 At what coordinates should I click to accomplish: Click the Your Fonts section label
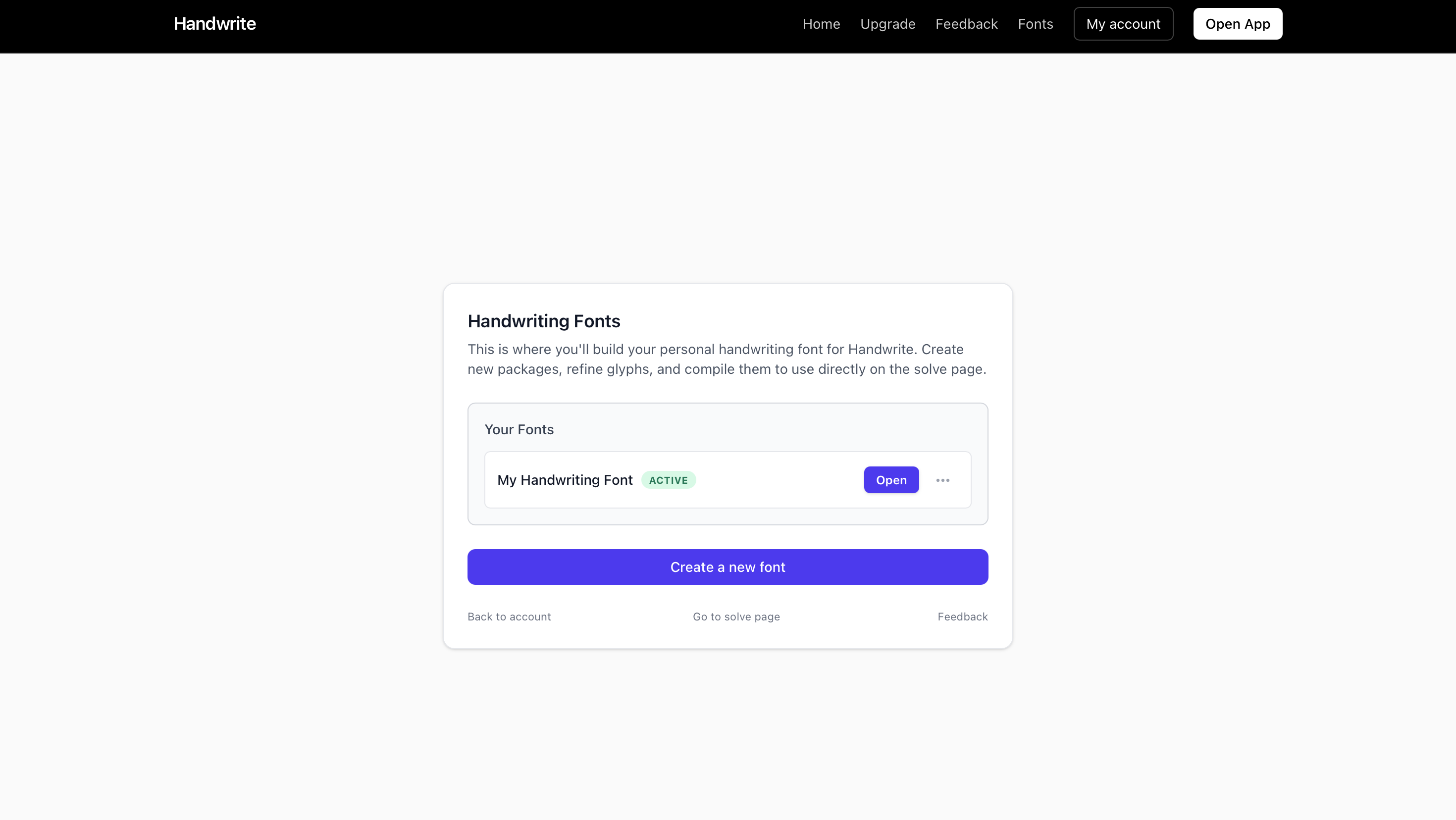[519, 429]
